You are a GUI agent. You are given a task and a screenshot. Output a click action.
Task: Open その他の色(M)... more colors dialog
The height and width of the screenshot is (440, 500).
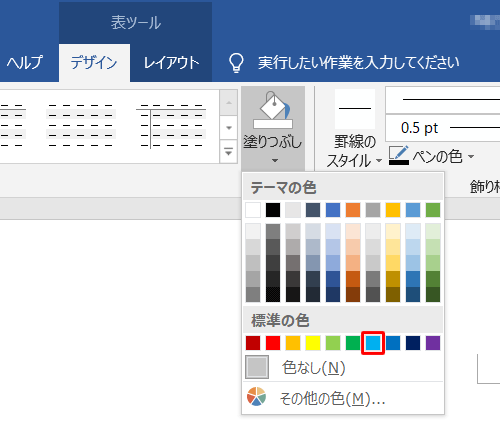(343, 398)
